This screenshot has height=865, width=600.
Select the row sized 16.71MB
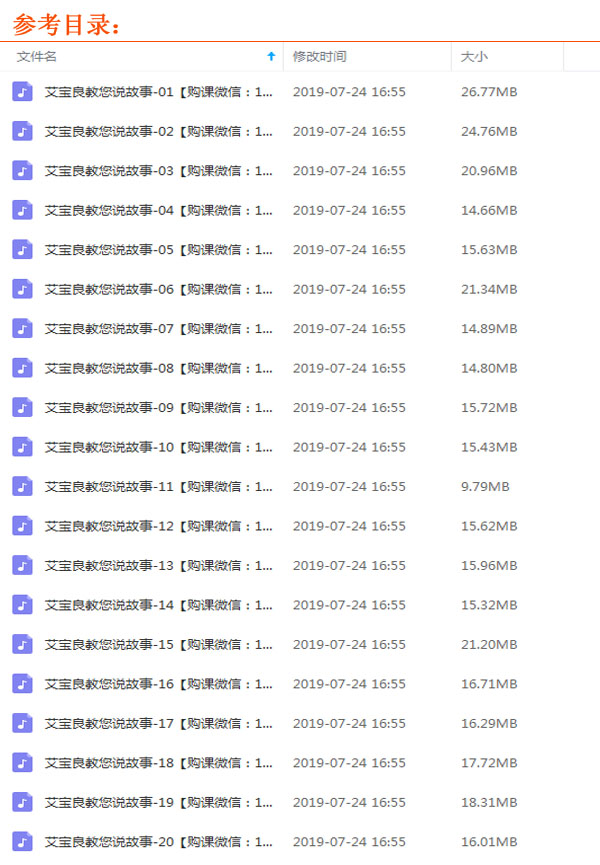point(300,684)
